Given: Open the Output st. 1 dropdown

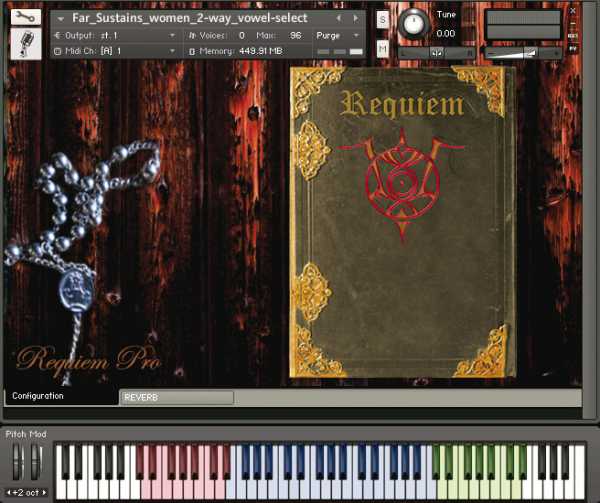Looking at the screenshot, I should click(173, 36).
